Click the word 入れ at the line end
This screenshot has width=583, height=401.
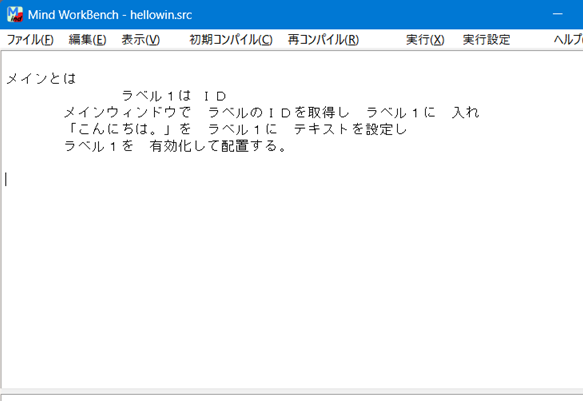click(x=466, y=112)
